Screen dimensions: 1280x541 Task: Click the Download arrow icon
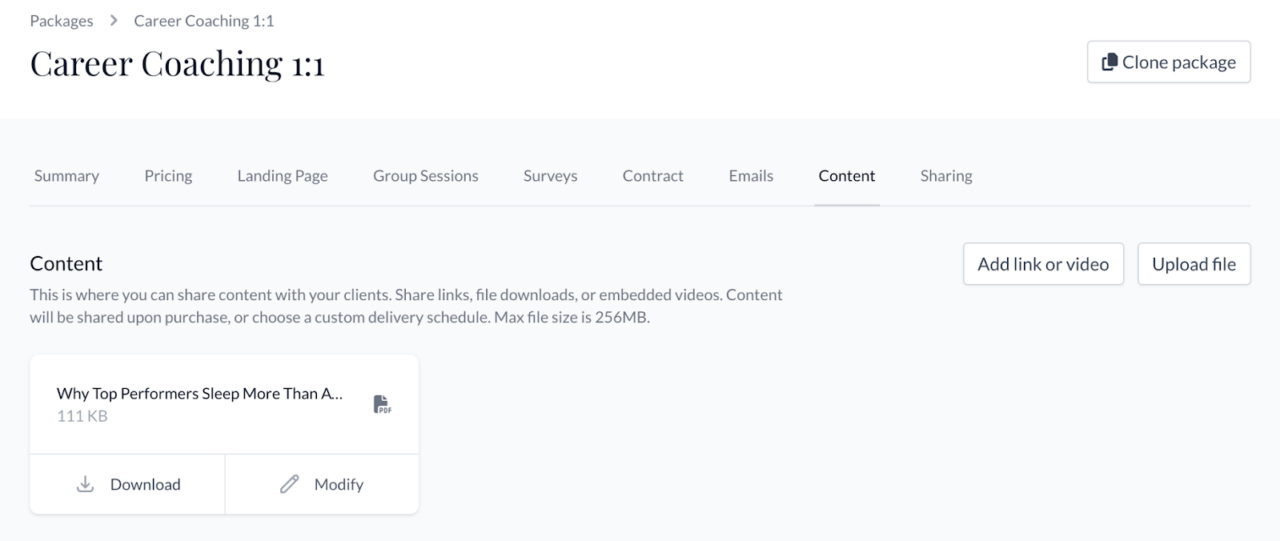[x=86, y=484]
